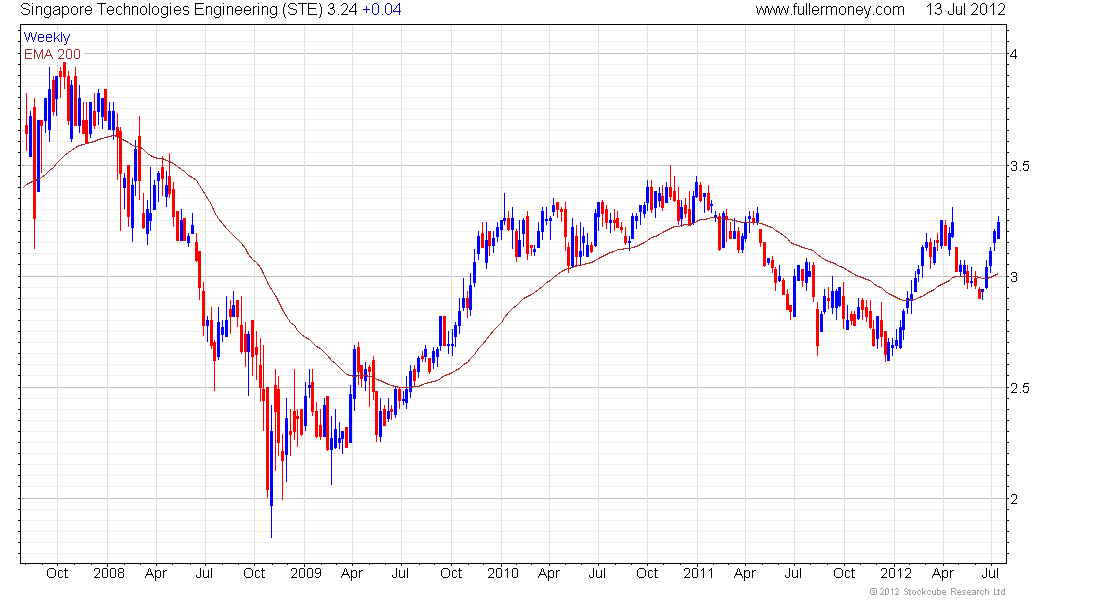Screen dimensions: 1100x600
Task: Click the final 'Jul' label after 2012
Action: click(x=990, y=573)
